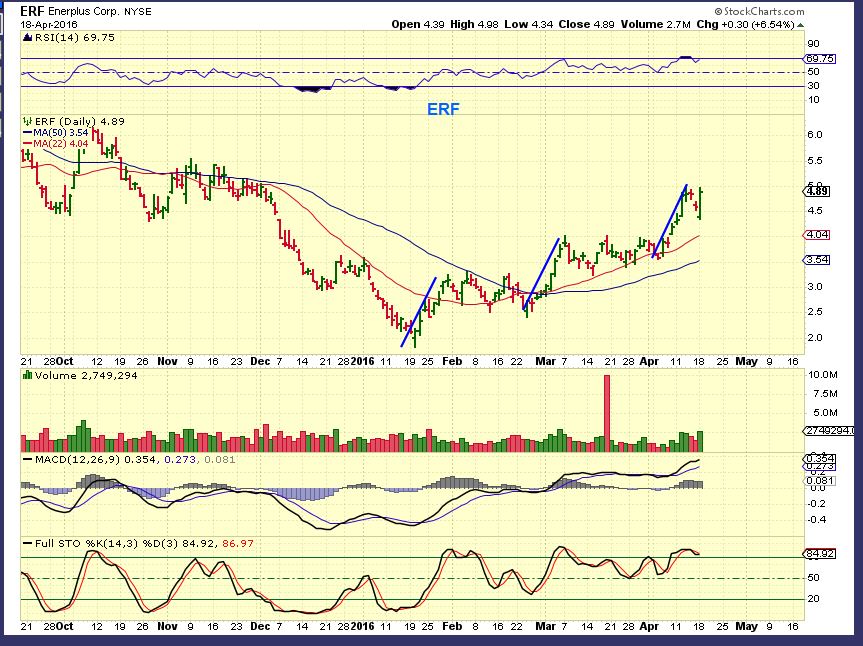Click the Chg +0.30 (+6.54%) header value
863x646 pixels.
(745, 25)
